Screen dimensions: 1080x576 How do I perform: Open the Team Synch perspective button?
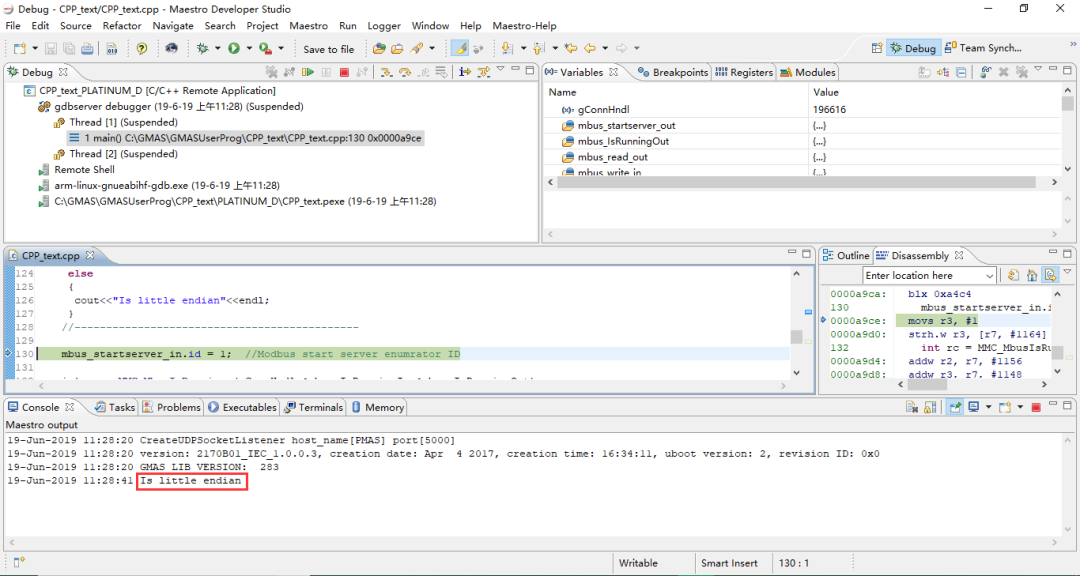point(983,48)
